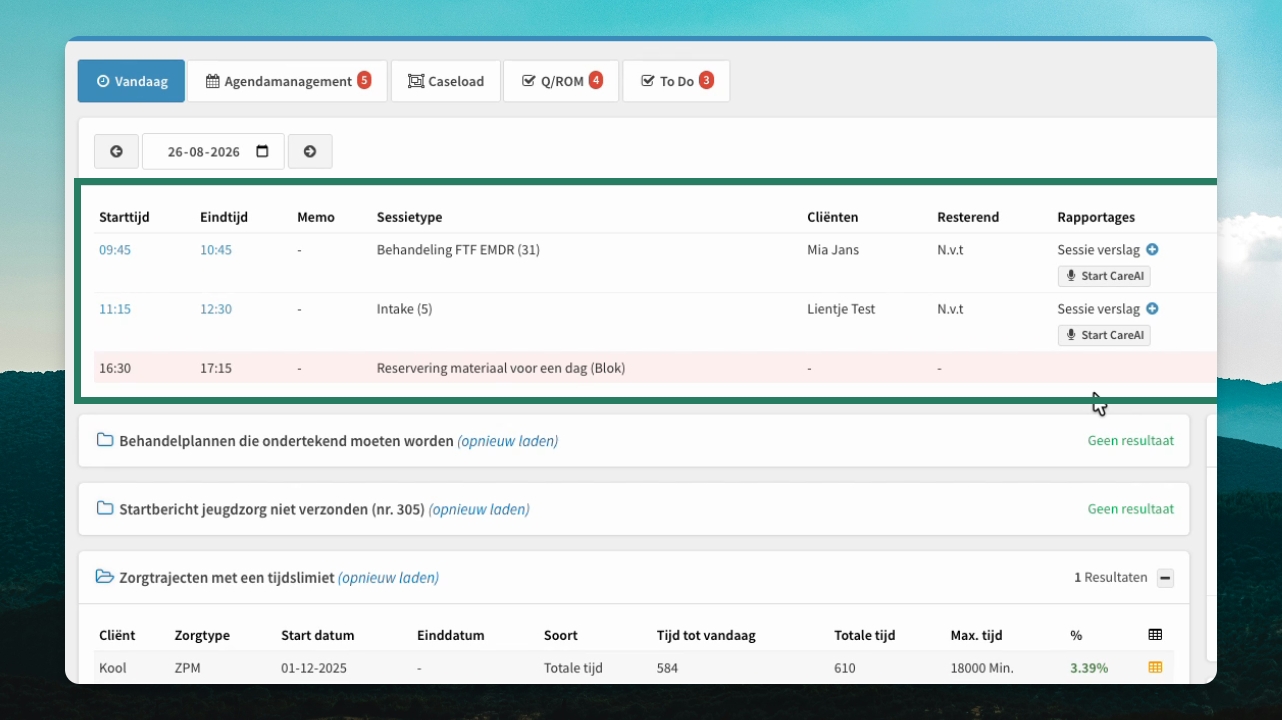Open Q/ROM tab
The width and height of the screenshot is (1282, 720).
[561, 81]
